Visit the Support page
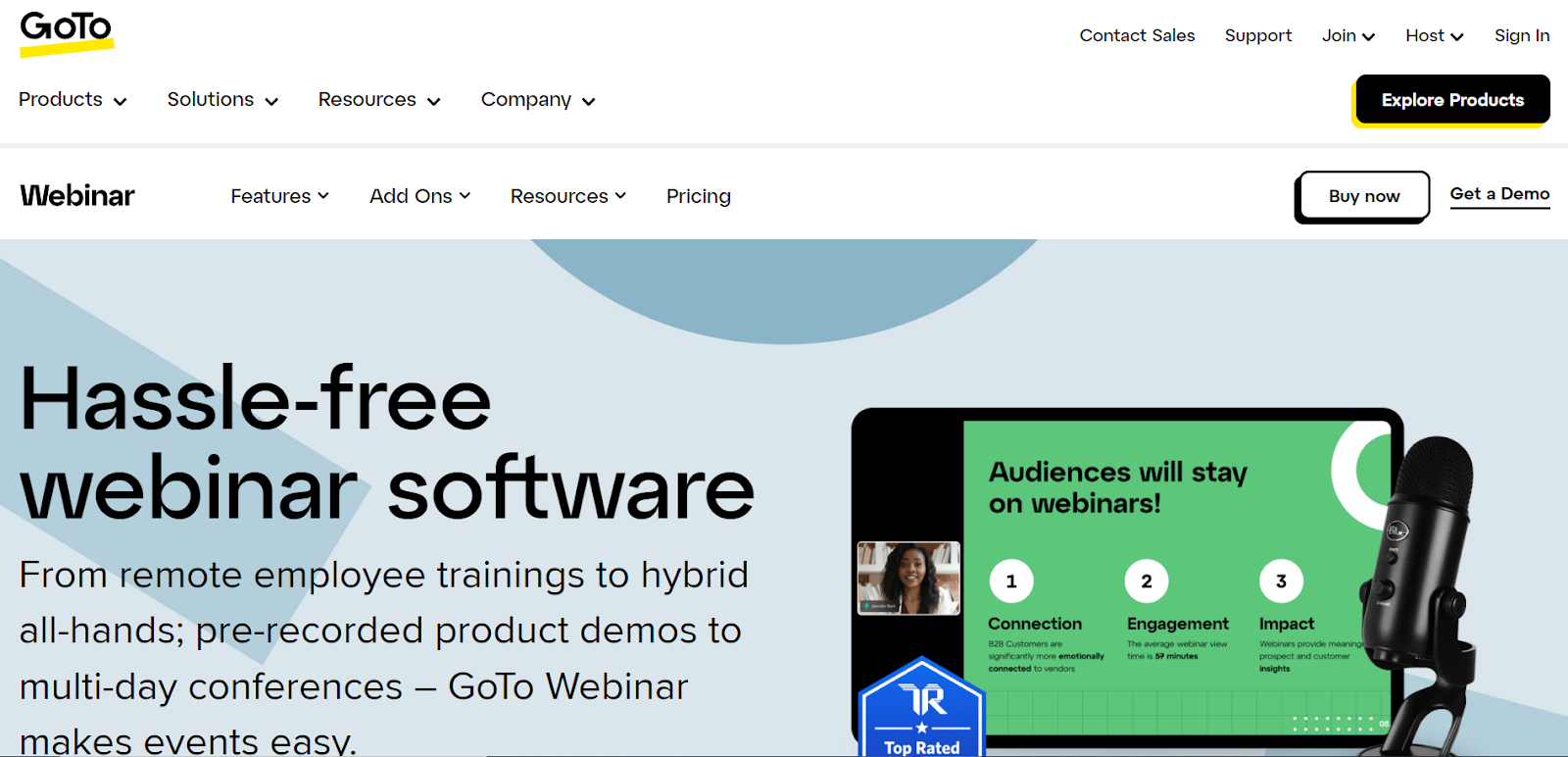The image size is (1568, 757). (1258, 36)
